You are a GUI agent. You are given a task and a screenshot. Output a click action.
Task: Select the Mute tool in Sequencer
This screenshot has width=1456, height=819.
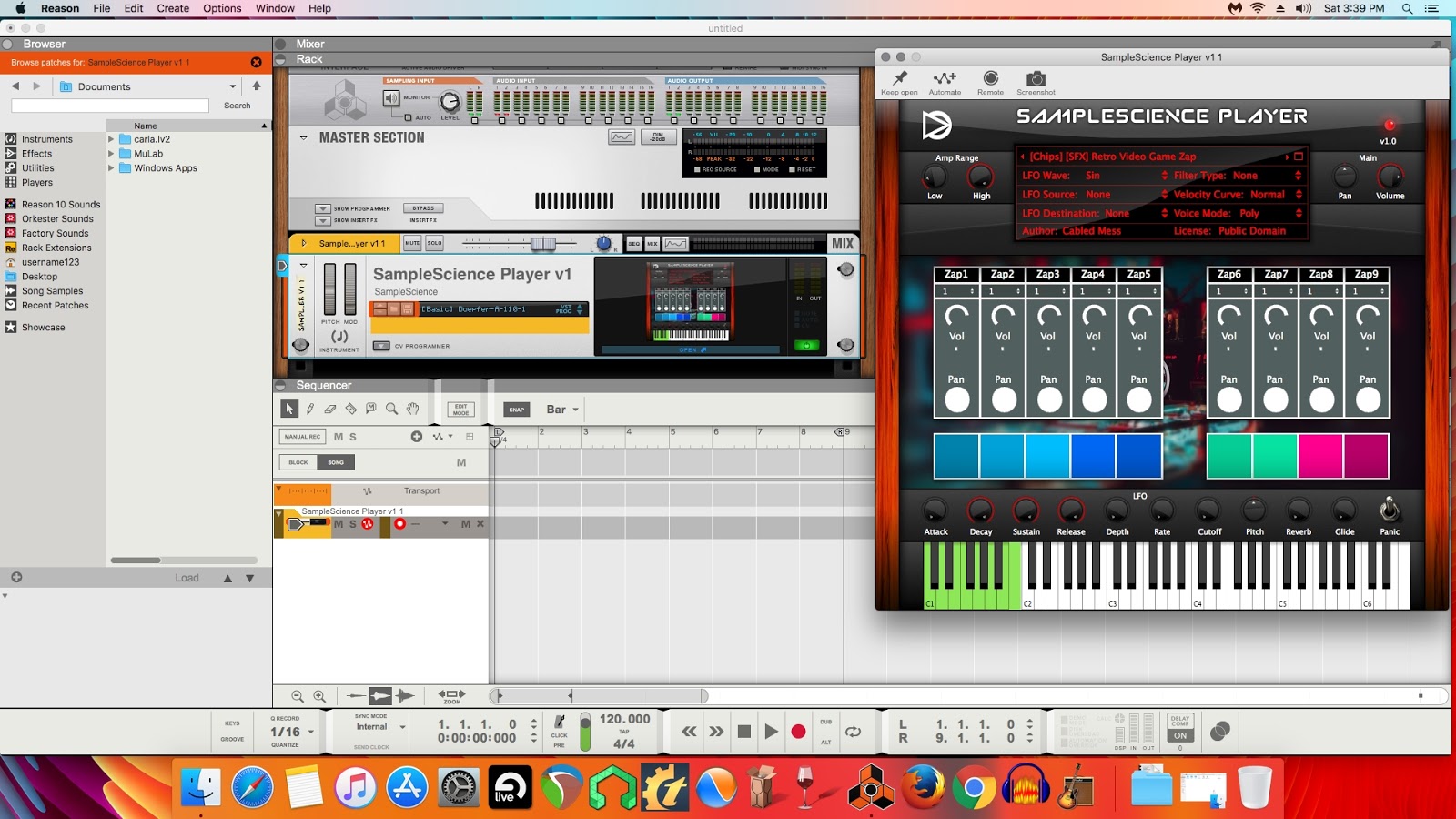(x=371, y=409)
